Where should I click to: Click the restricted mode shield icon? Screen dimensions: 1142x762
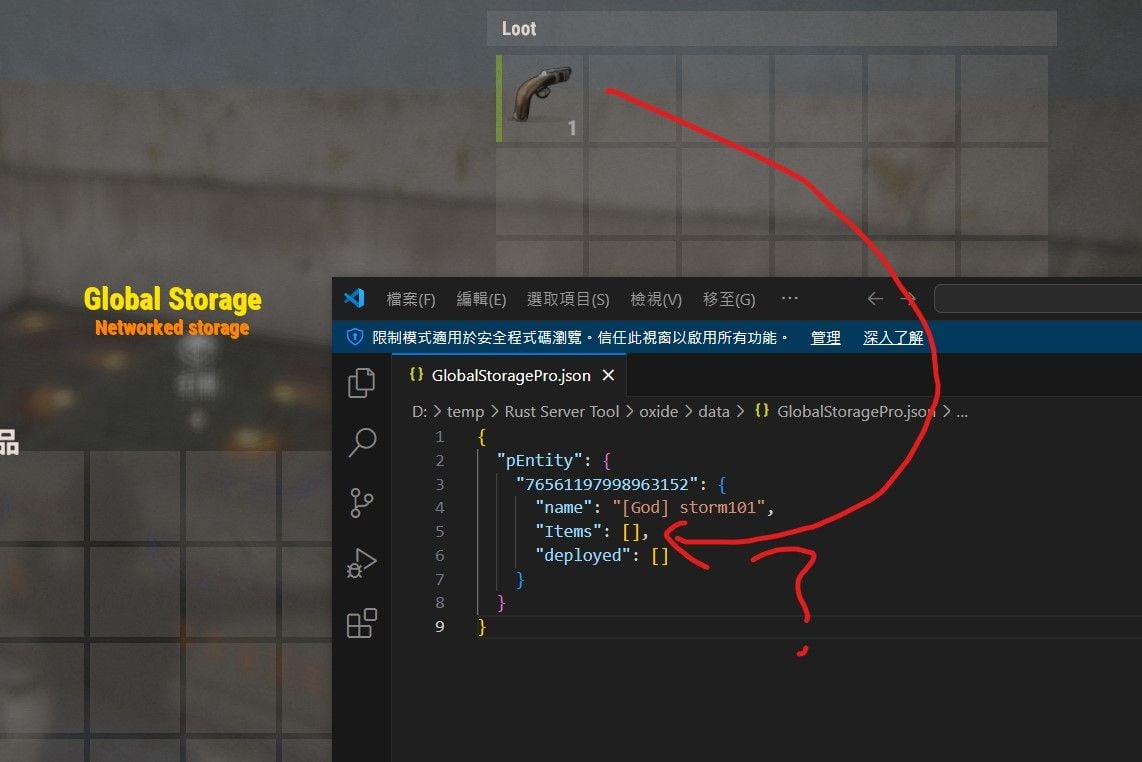click(355, 337)
